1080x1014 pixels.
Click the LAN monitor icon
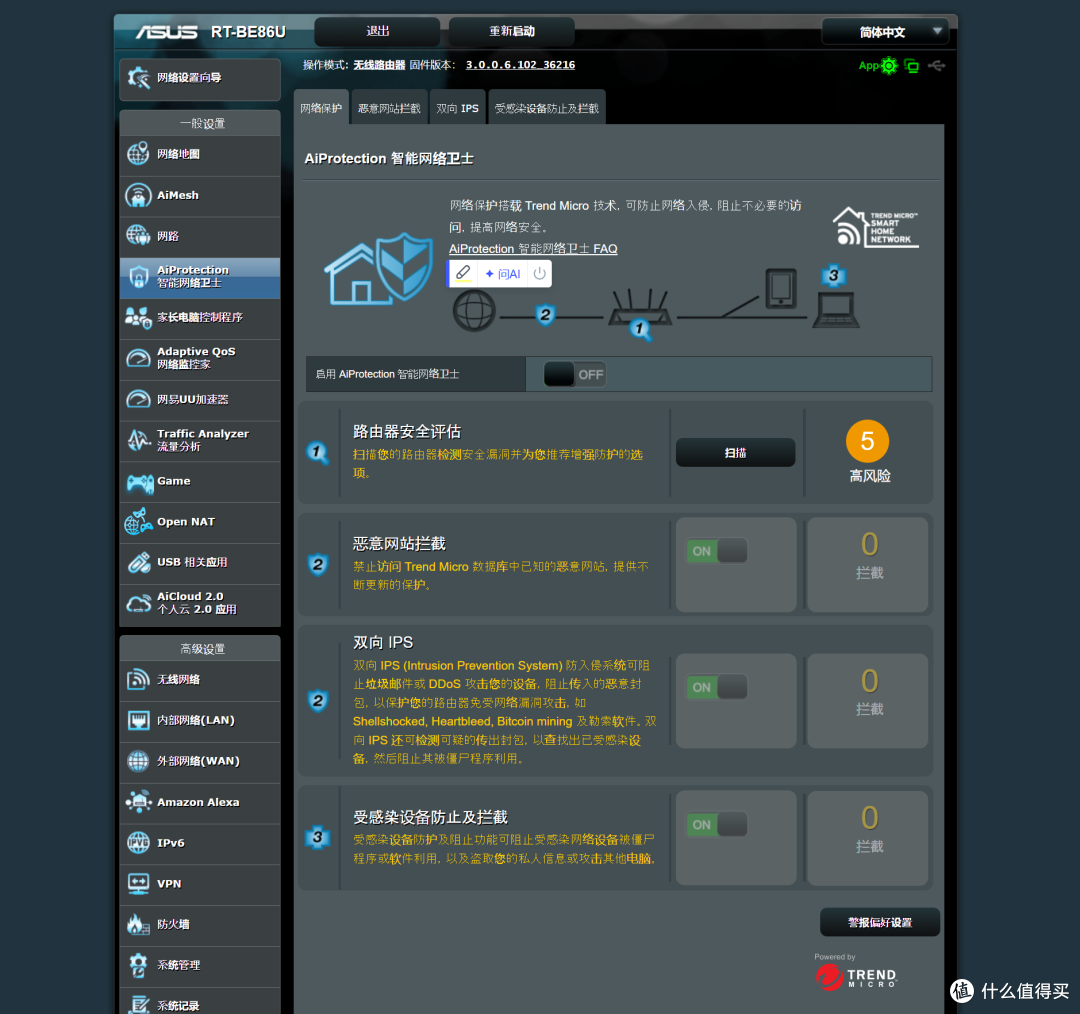tap(138, 721)
